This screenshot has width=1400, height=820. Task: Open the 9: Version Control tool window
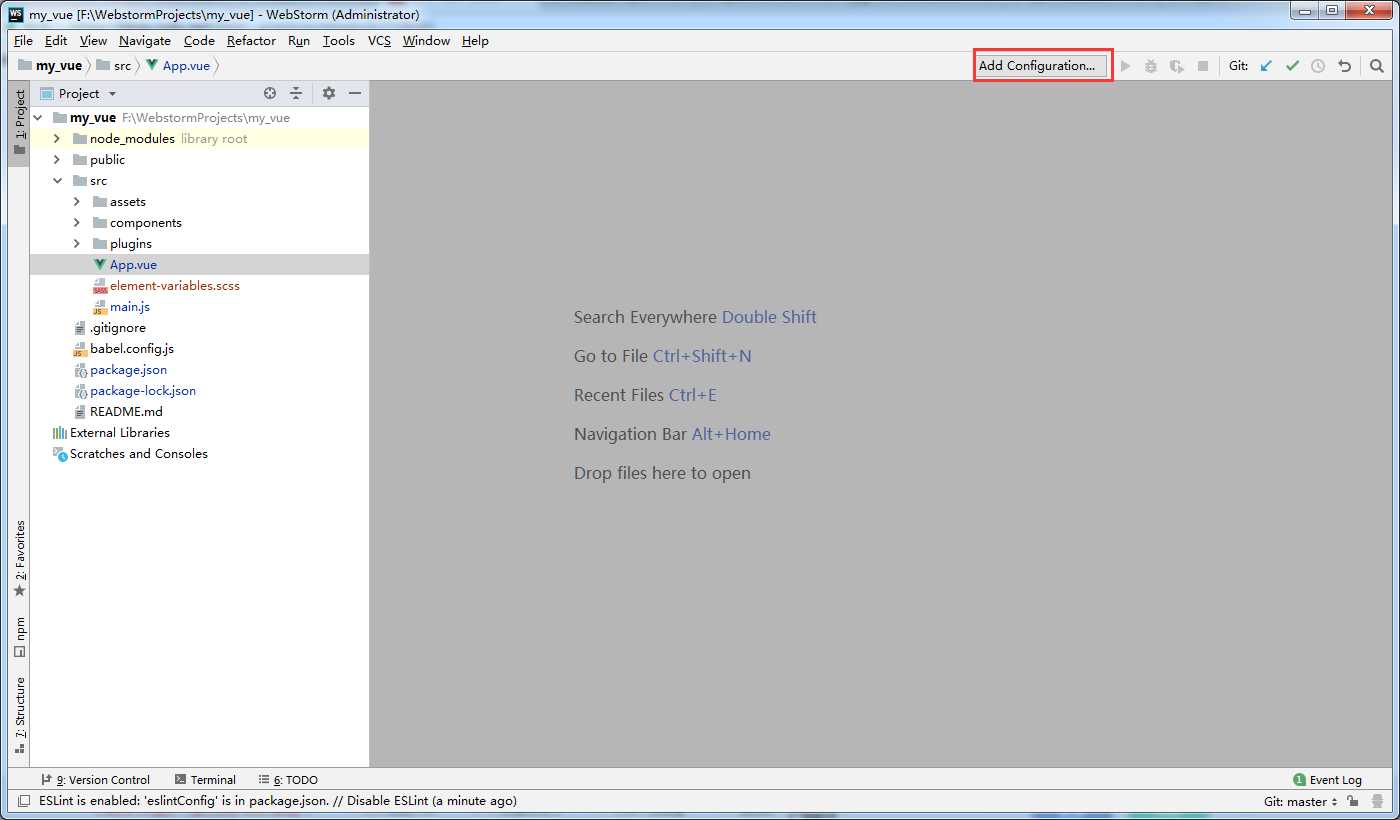pyautogui.click(x=95, y=780)
